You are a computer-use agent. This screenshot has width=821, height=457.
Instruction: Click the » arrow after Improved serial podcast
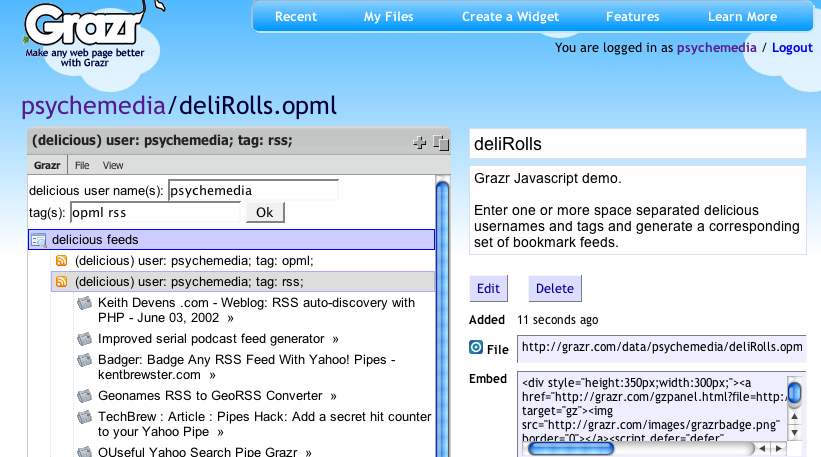[x=335, y=340]
